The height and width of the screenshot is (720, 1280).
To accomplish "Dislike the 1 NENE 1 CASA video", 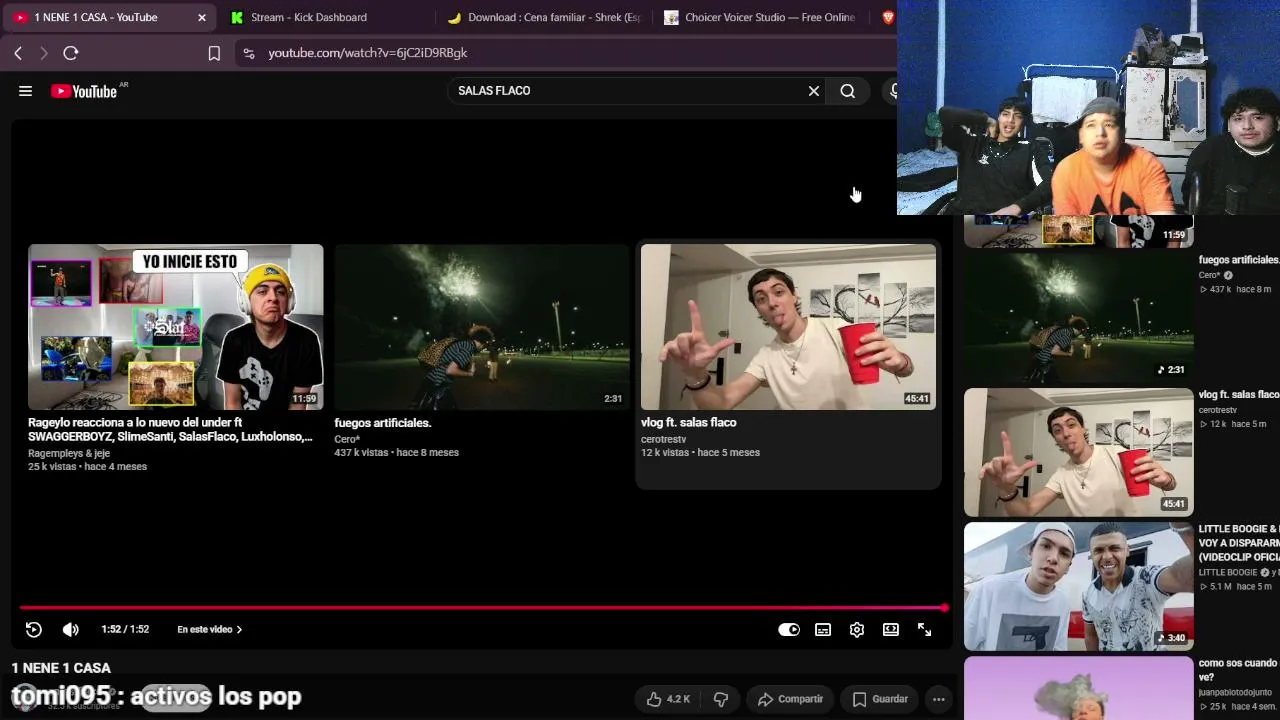I will (721, 699).
